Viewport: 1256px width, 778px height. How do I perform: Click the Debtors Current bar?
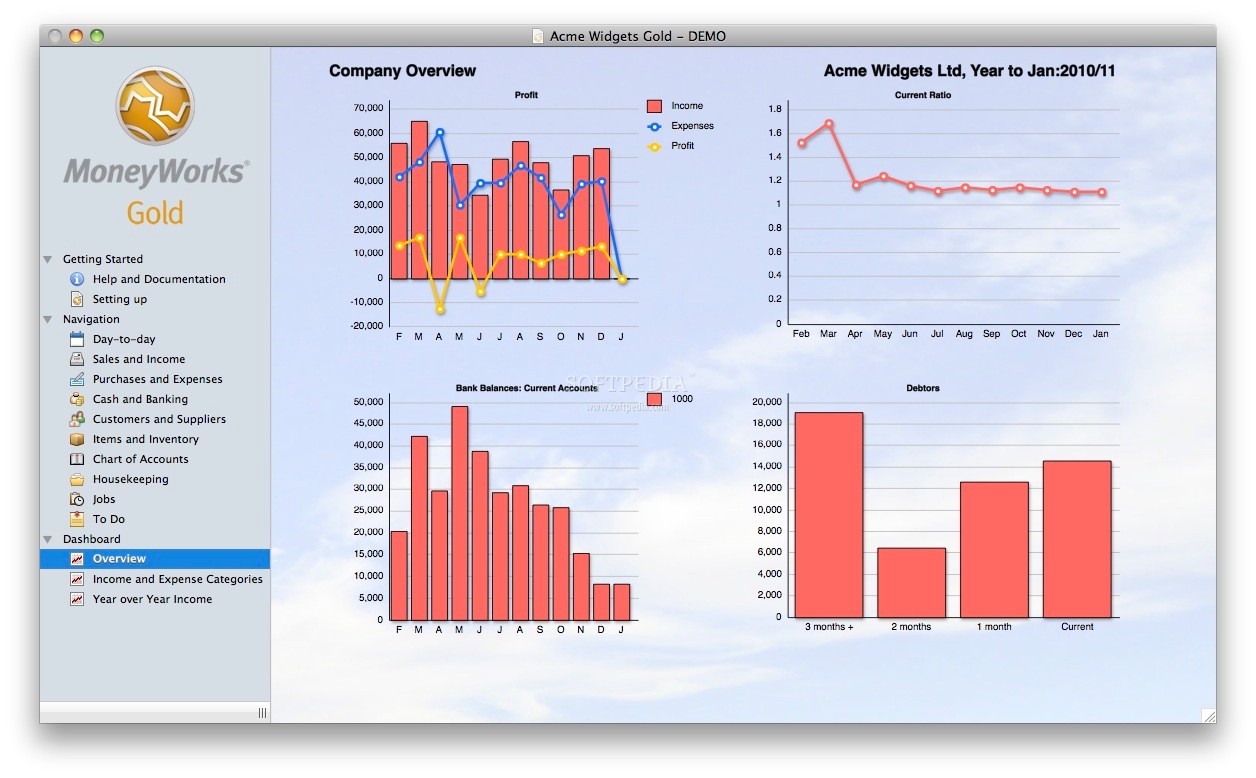click(1077, 539)
